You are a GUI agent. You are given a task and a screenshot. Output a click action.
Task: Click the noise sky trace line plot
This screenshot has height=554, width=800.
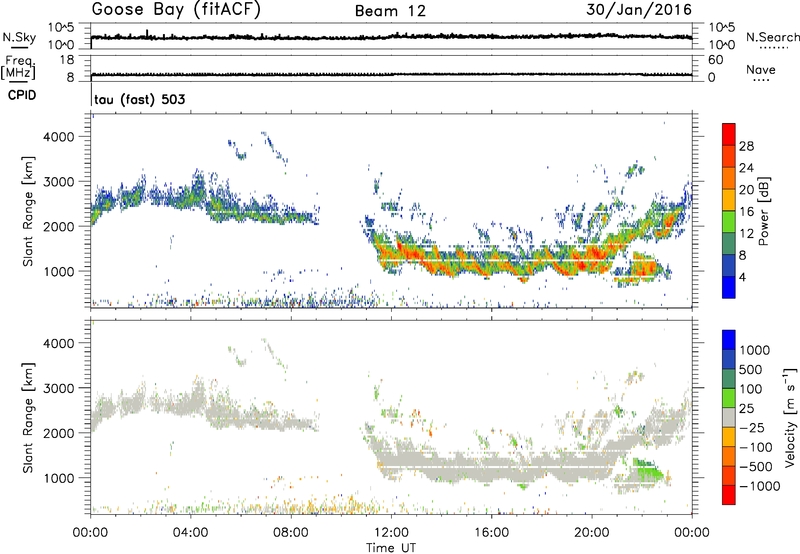coord(391,36)
